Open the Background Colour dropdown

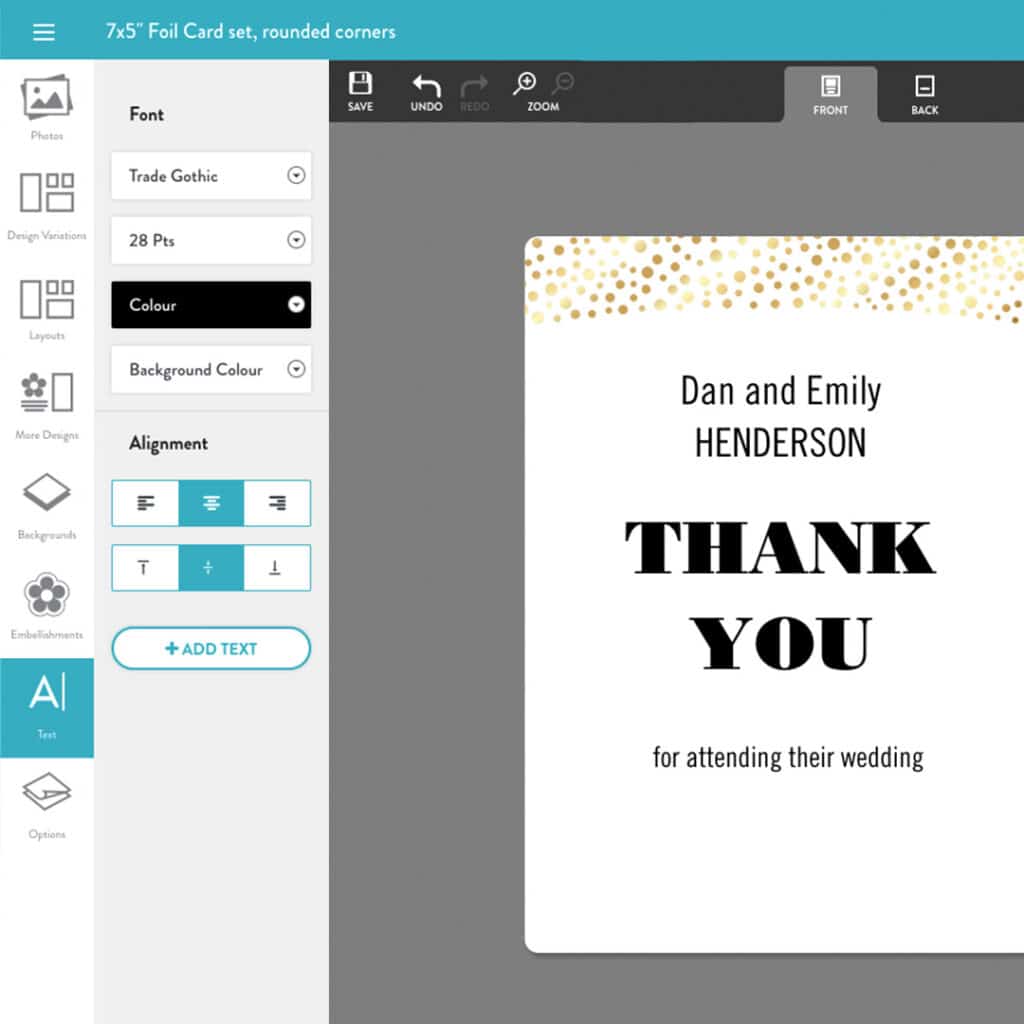pyautogui.click(x=211, y=369)
